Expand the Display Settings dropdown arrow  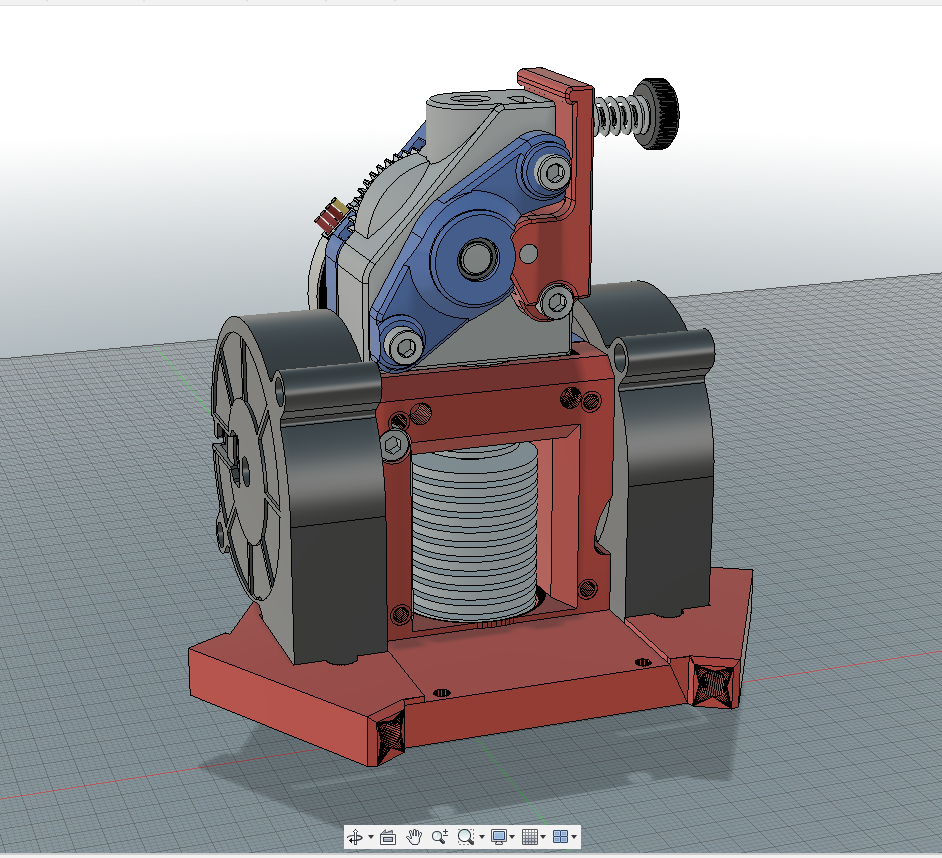pyautogui.click(x=512, y=836)
